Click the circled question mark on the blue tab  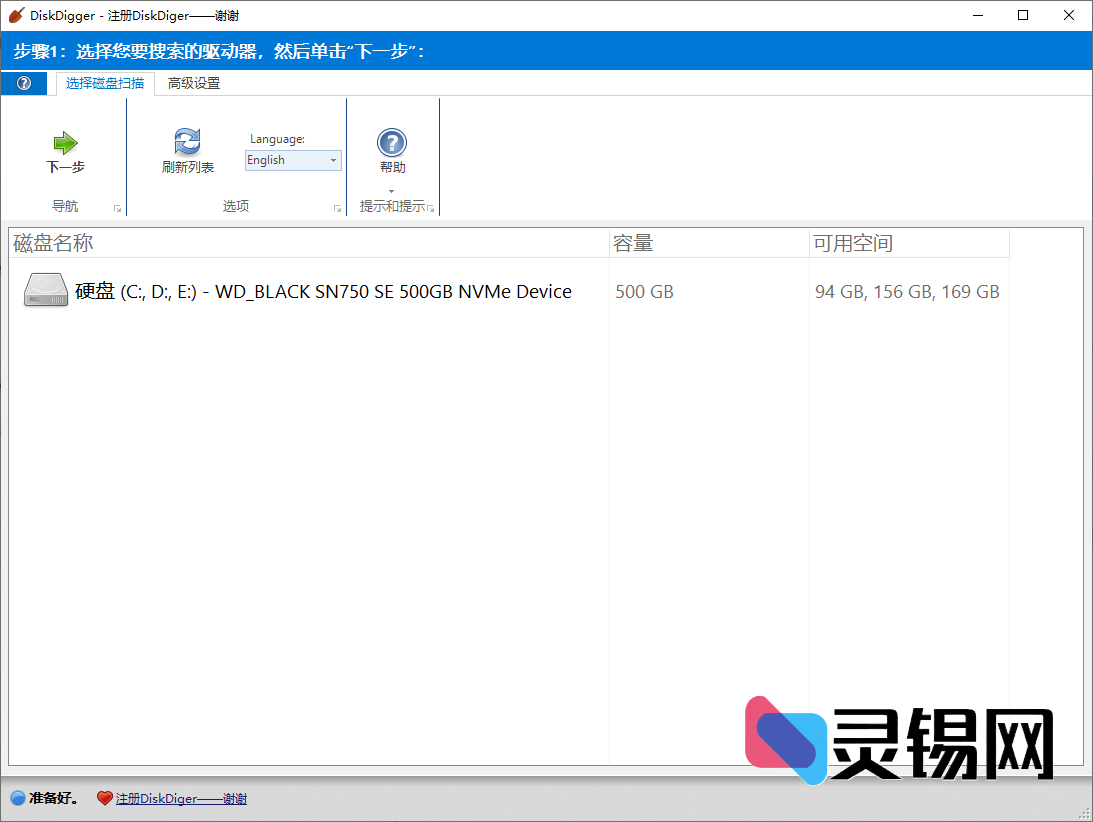(x=21, y=83)
